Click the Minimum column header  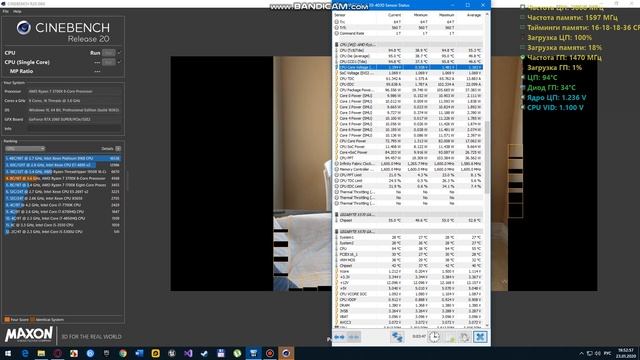coord(420,15)
